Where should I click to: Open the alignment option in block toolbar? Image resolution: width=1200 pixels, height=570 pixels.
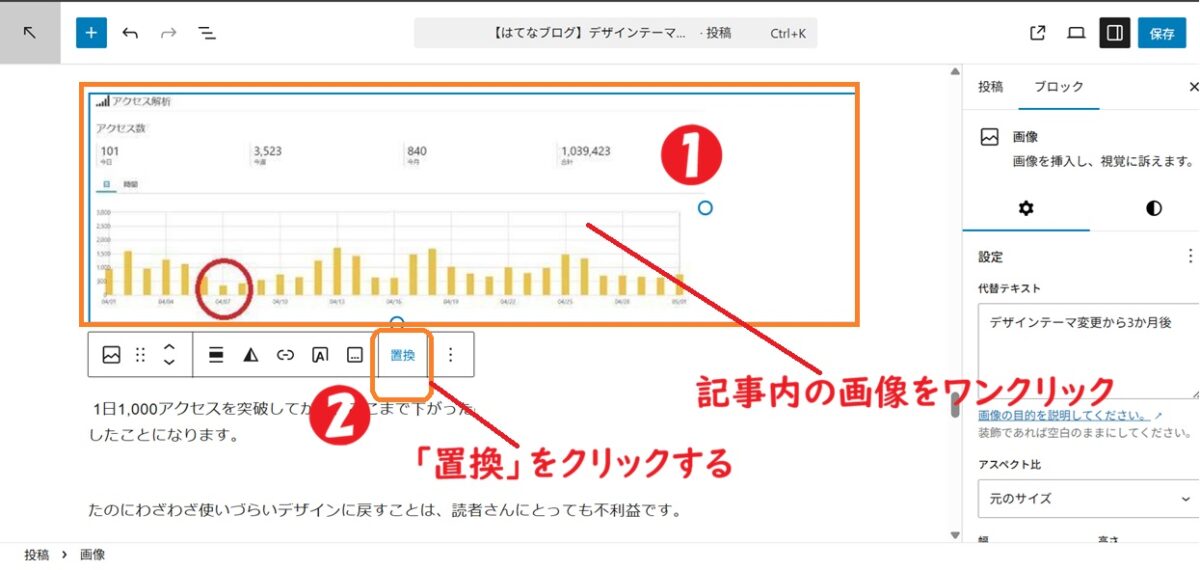point(216,354)
